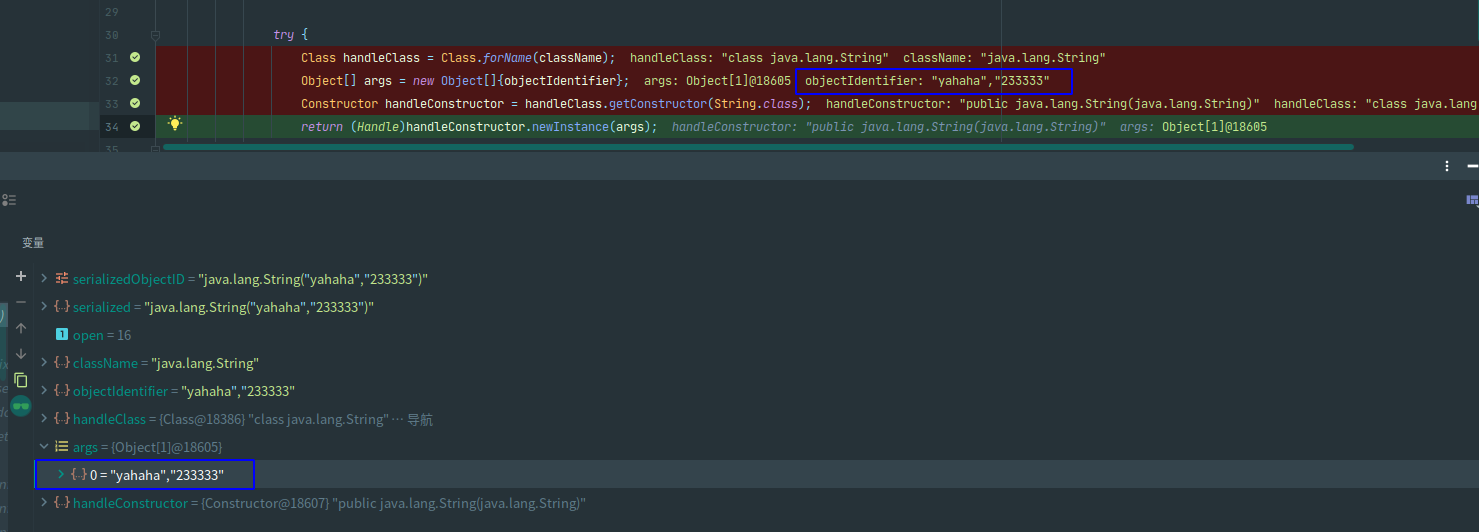
Task: Toggle the breakpoint on line 34
Action: click(x=135, y=127)
